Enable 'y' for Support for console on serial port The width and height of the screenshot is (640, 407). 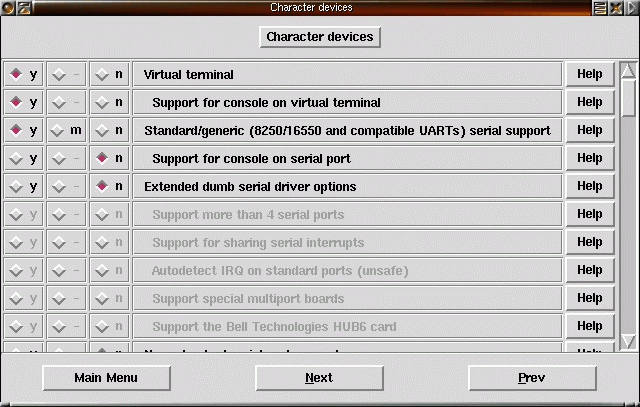tap(23, 158)
